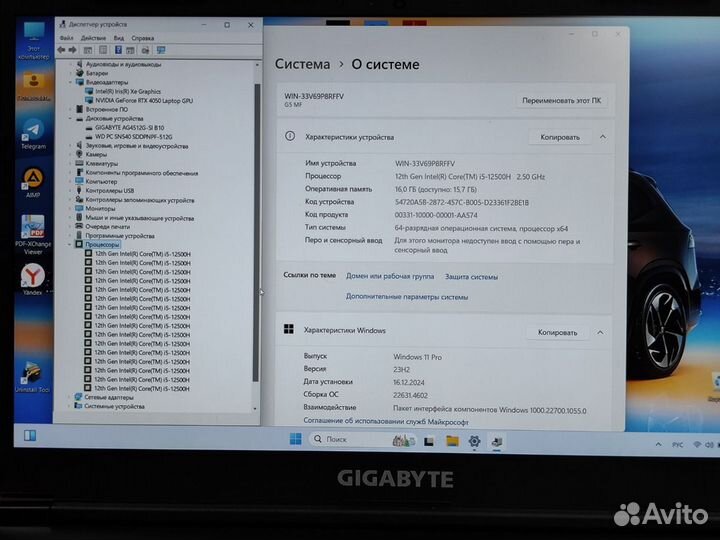Open Защита системы link
The height and width of the screenshot is (540, 720).
(x=471, y=276)
